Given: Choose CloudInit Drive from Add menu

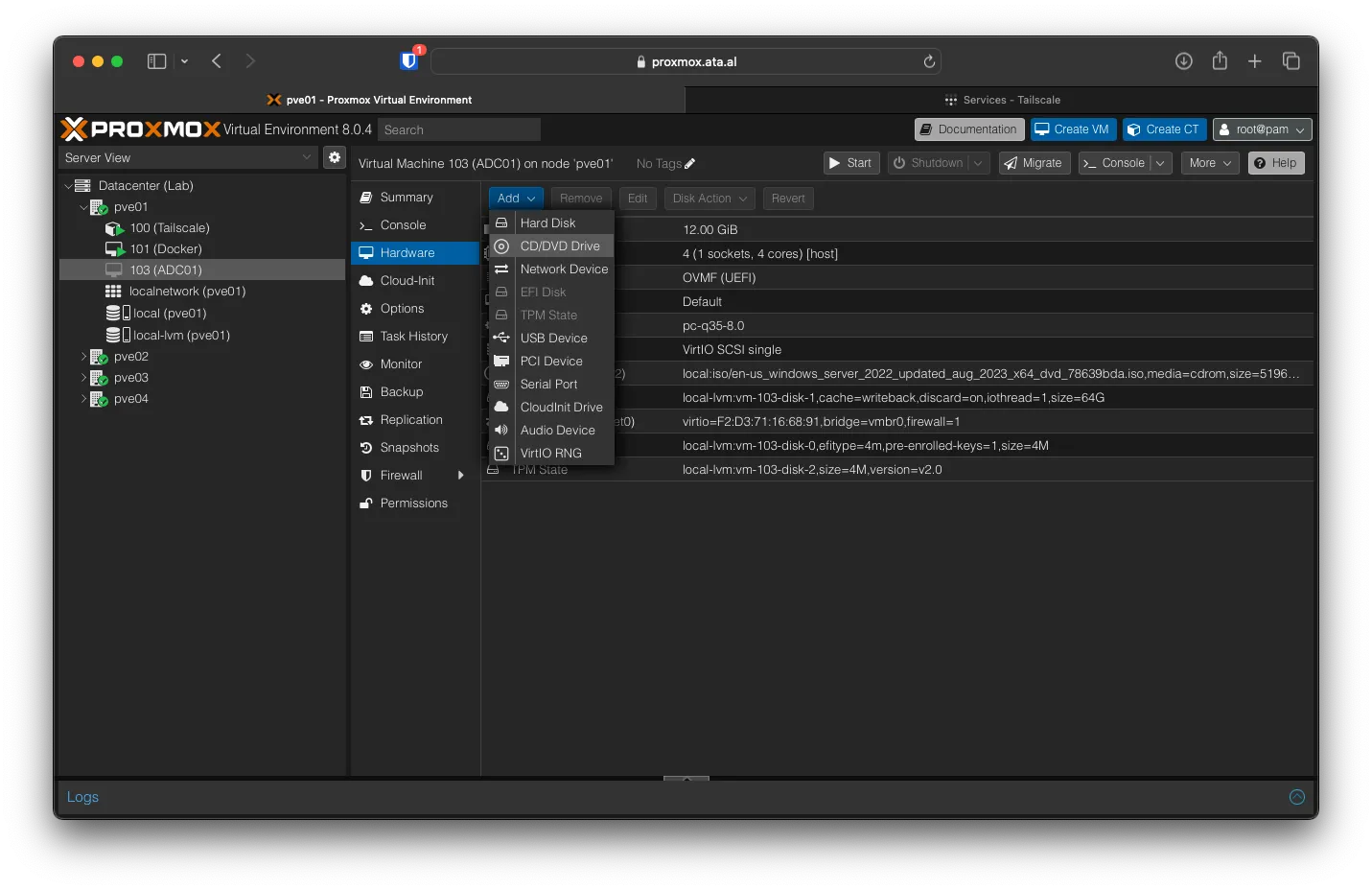Looking at the screenshot, I should 551,408.
